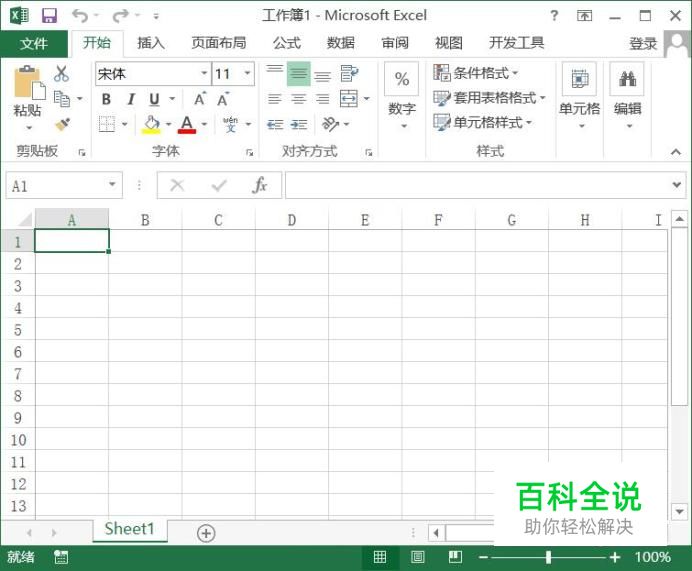
Task: Click the wén phonetic guide icon
Action: pyautogui.click(x=230, y=124)
